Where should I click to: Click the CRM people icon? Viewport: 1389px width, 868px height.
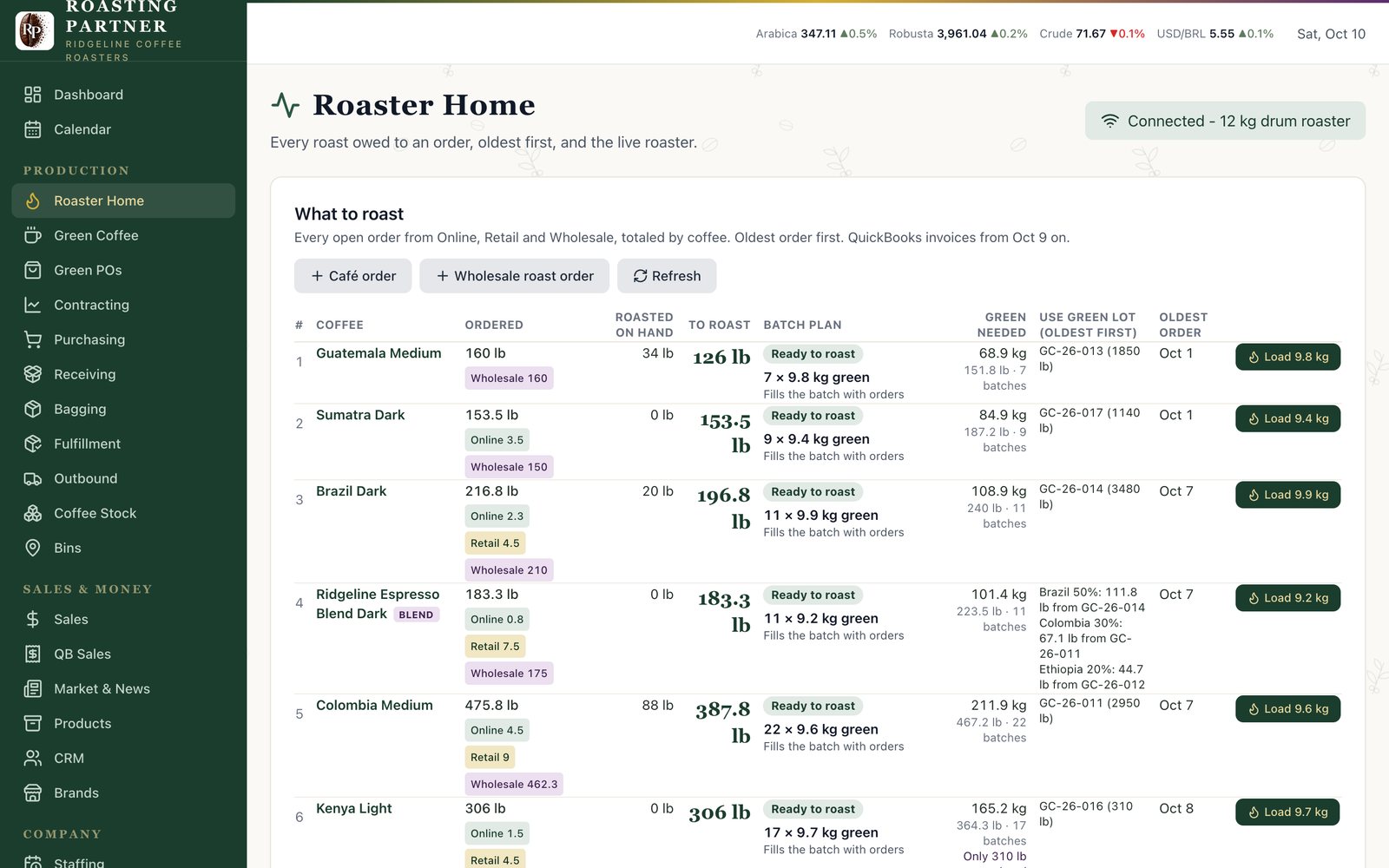pyautogui.click(x=33, y=758)
